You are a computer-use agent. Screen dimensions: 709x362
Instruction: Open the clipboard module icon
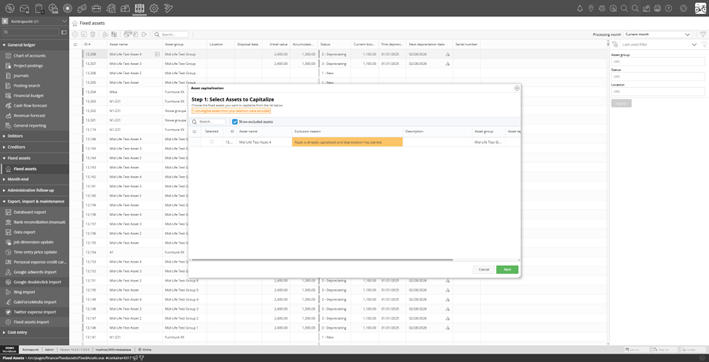point(39,8)
